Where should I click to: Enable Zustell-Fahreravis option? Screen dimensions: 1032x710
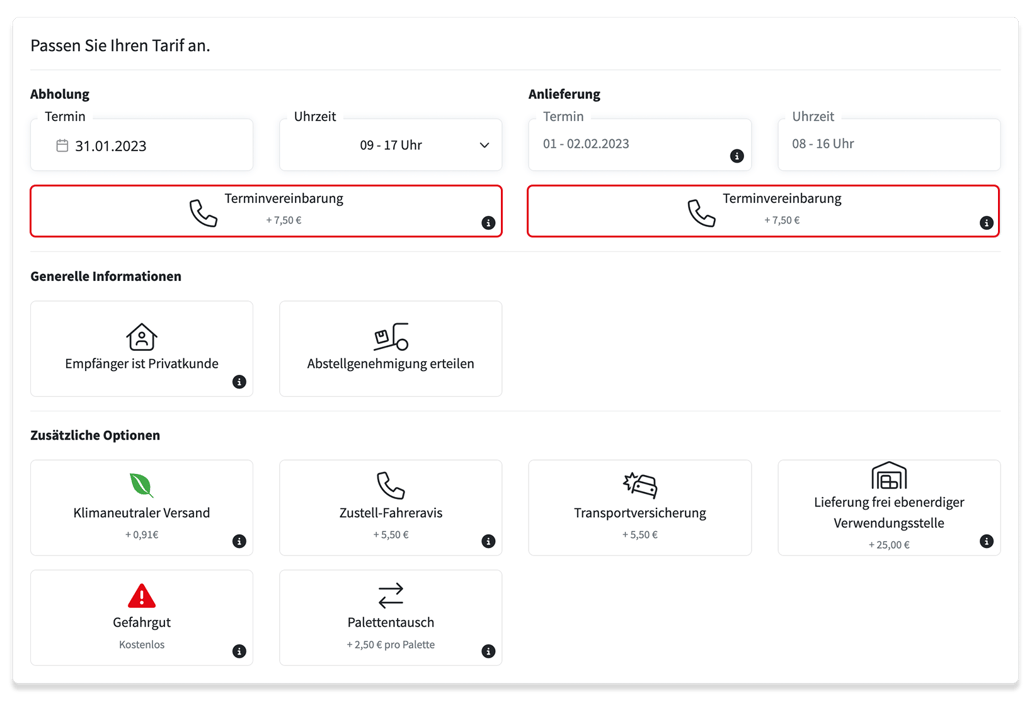391,507
